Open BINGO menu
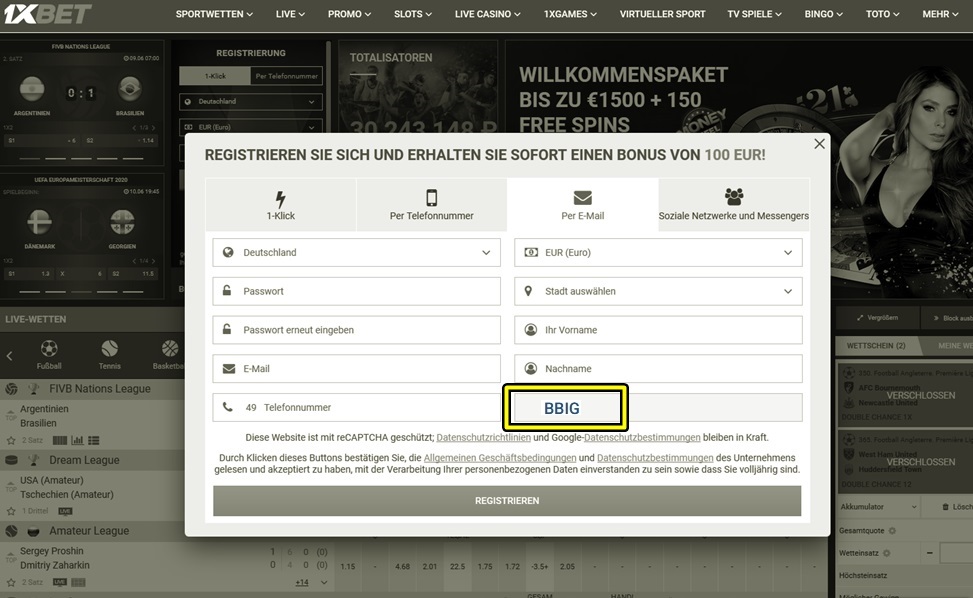Screen dimensions: 973x598 (823, 14)
